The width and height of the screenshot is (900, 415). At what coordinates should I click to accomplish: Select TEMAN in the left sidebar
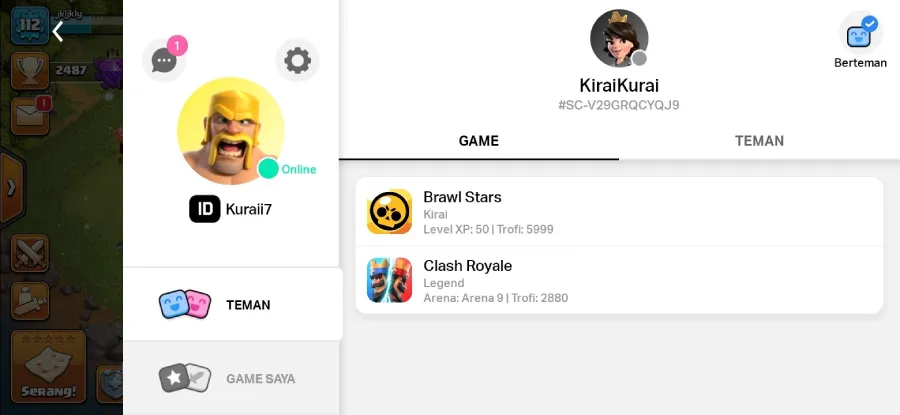coord(233,304)
